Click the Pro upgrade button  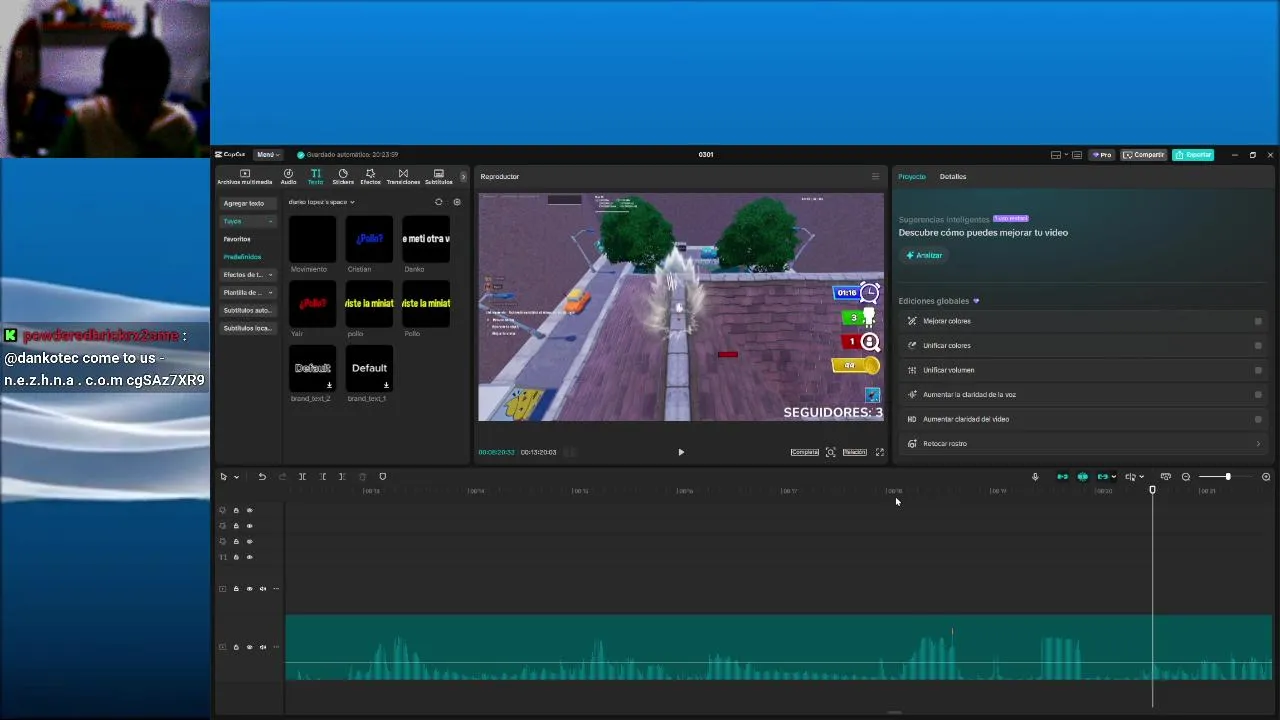tap(1103, 155)
